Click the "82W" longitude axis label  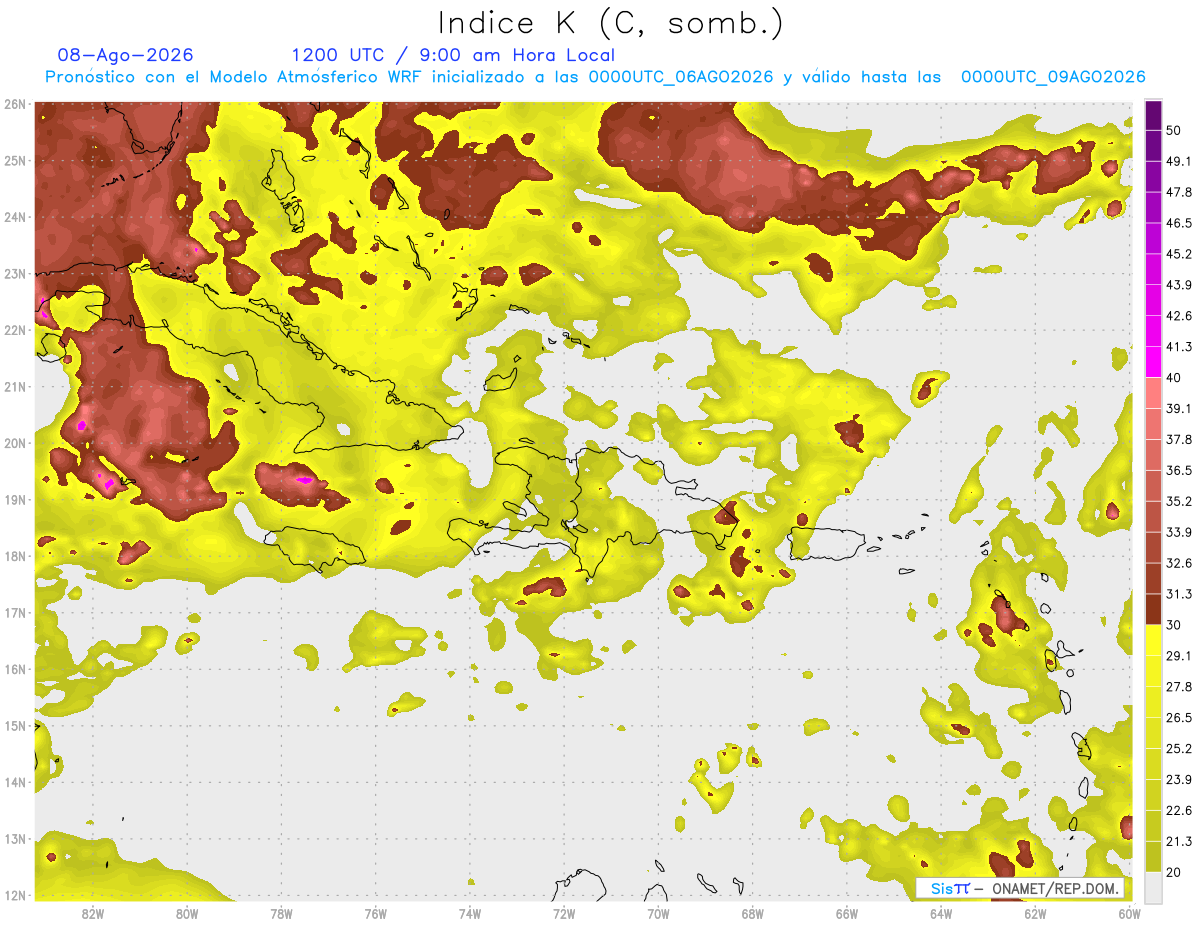93,914
